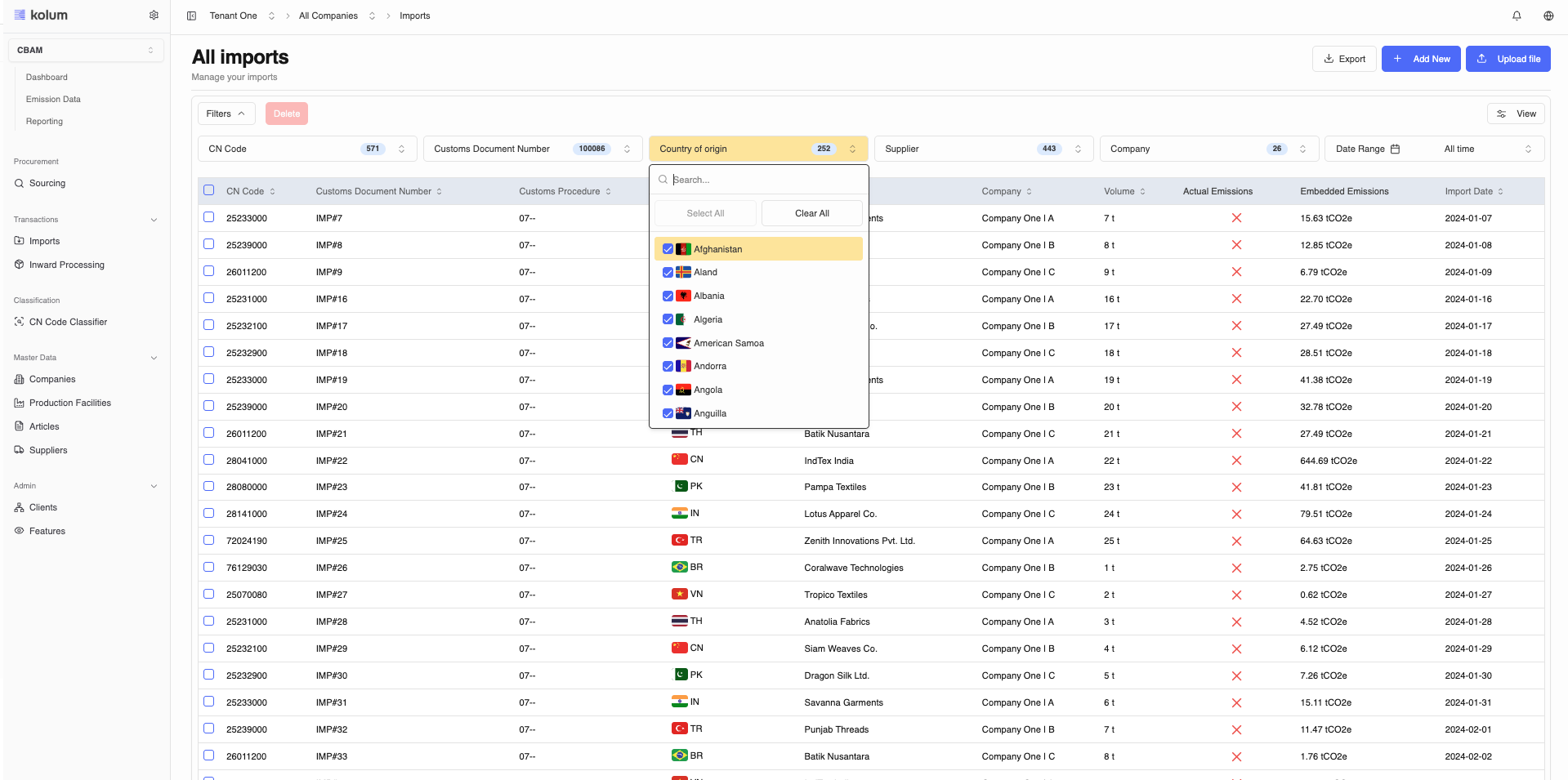Click the Clients icon in Admin
Viewport: 1568px width, 780px height.
point(19,507)
